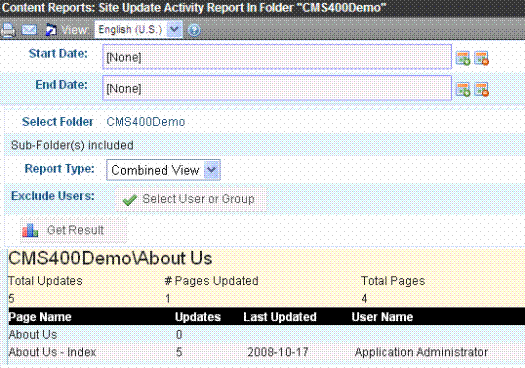Click the export icon beside View
This screenshot has height=368, width=525.
pos(51,30)
